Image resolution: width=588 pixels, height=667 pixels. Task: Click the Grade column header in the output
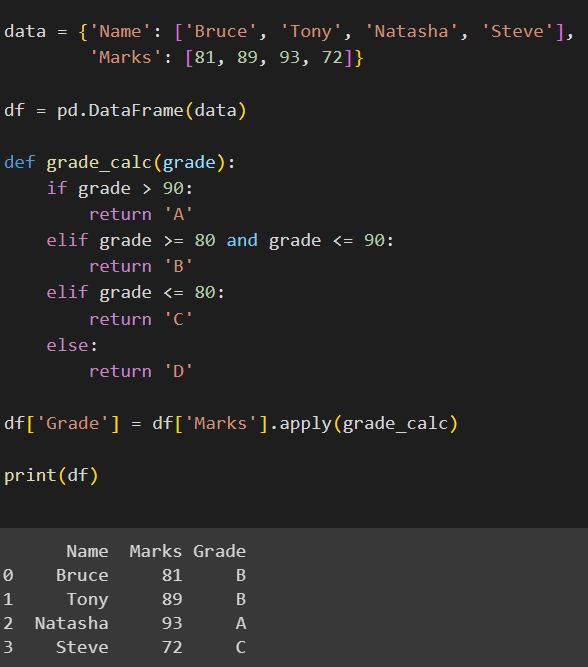point(220,551)
